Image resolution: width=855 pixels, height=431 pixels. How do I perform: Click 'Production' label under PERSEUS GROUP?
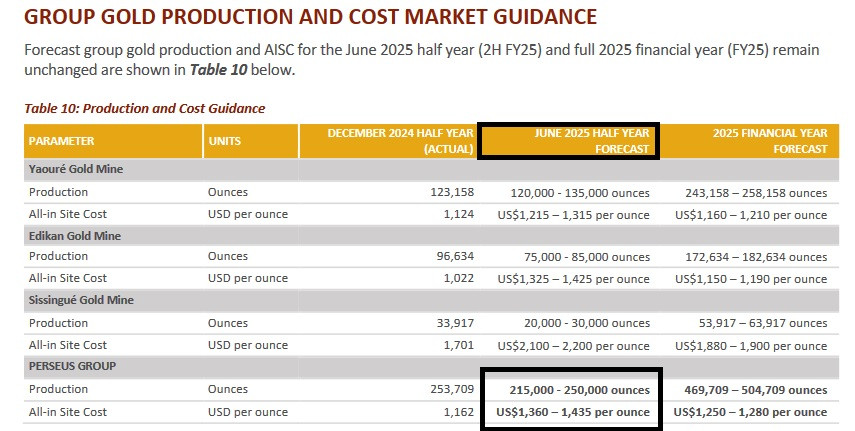click(58, 389)
